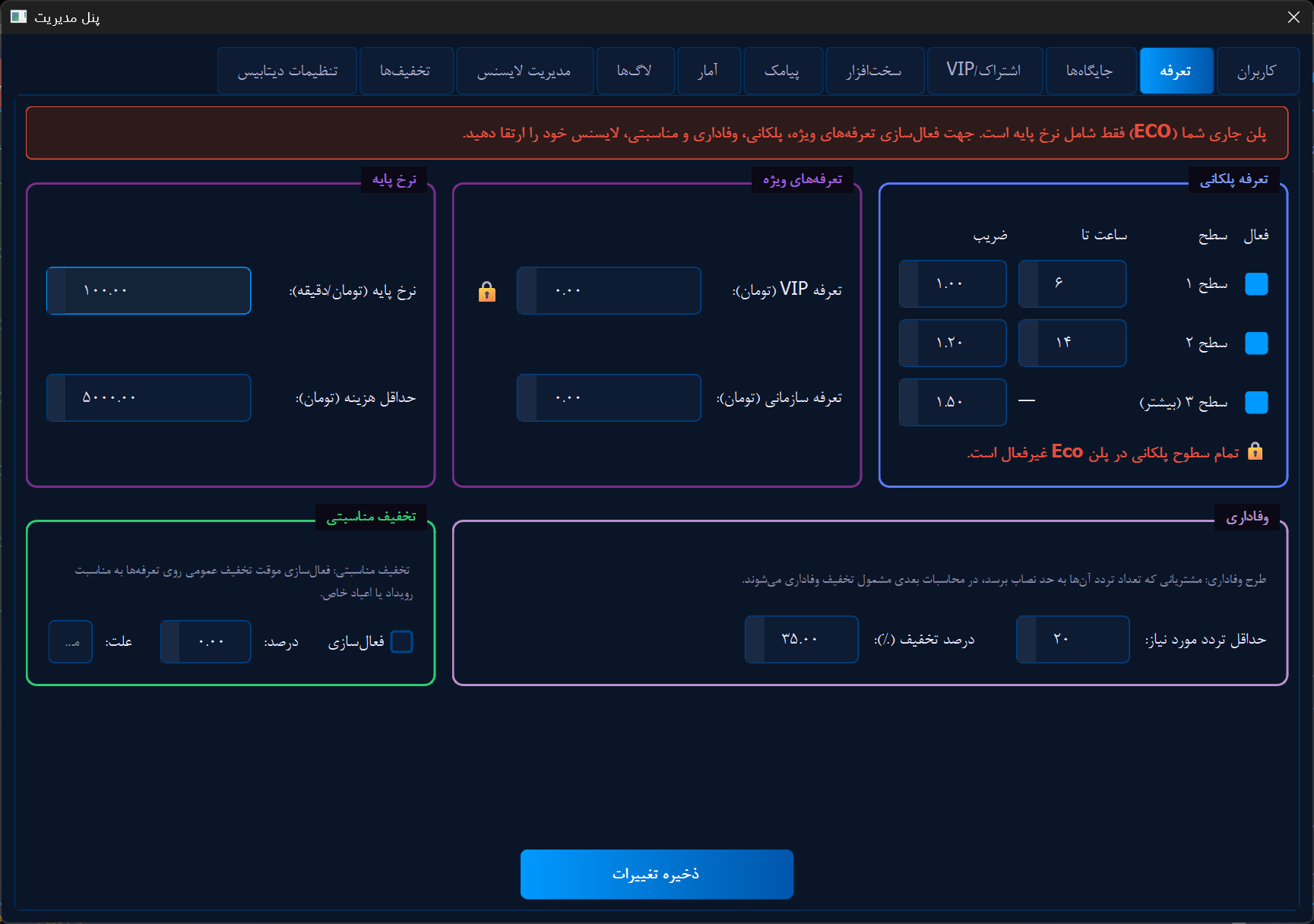Open the پیامک (SMS) tab

coord(783,71)
